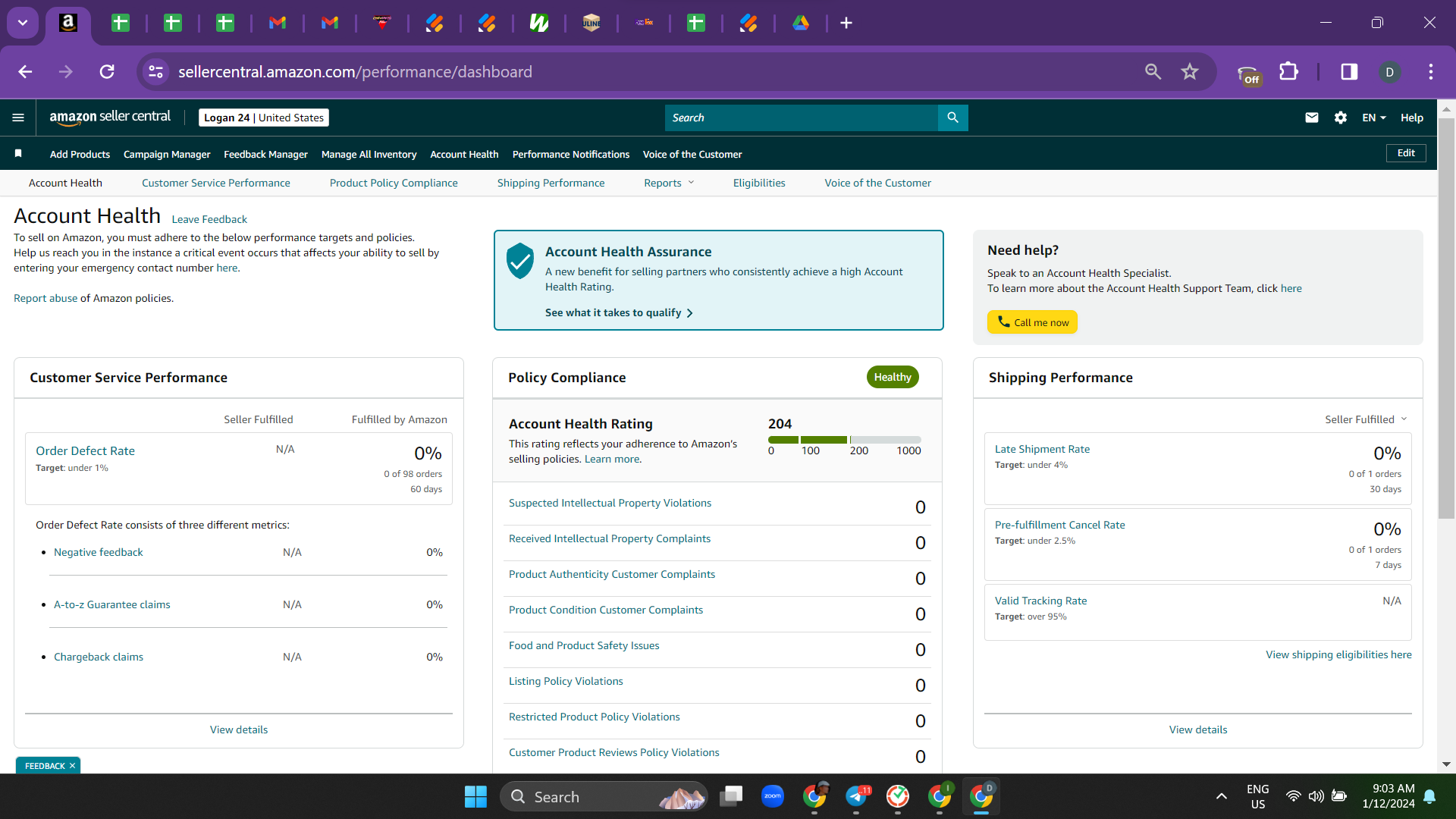Open Chrome profile D avatar
Screen dimensions: 1456x819
point(1389,71)
